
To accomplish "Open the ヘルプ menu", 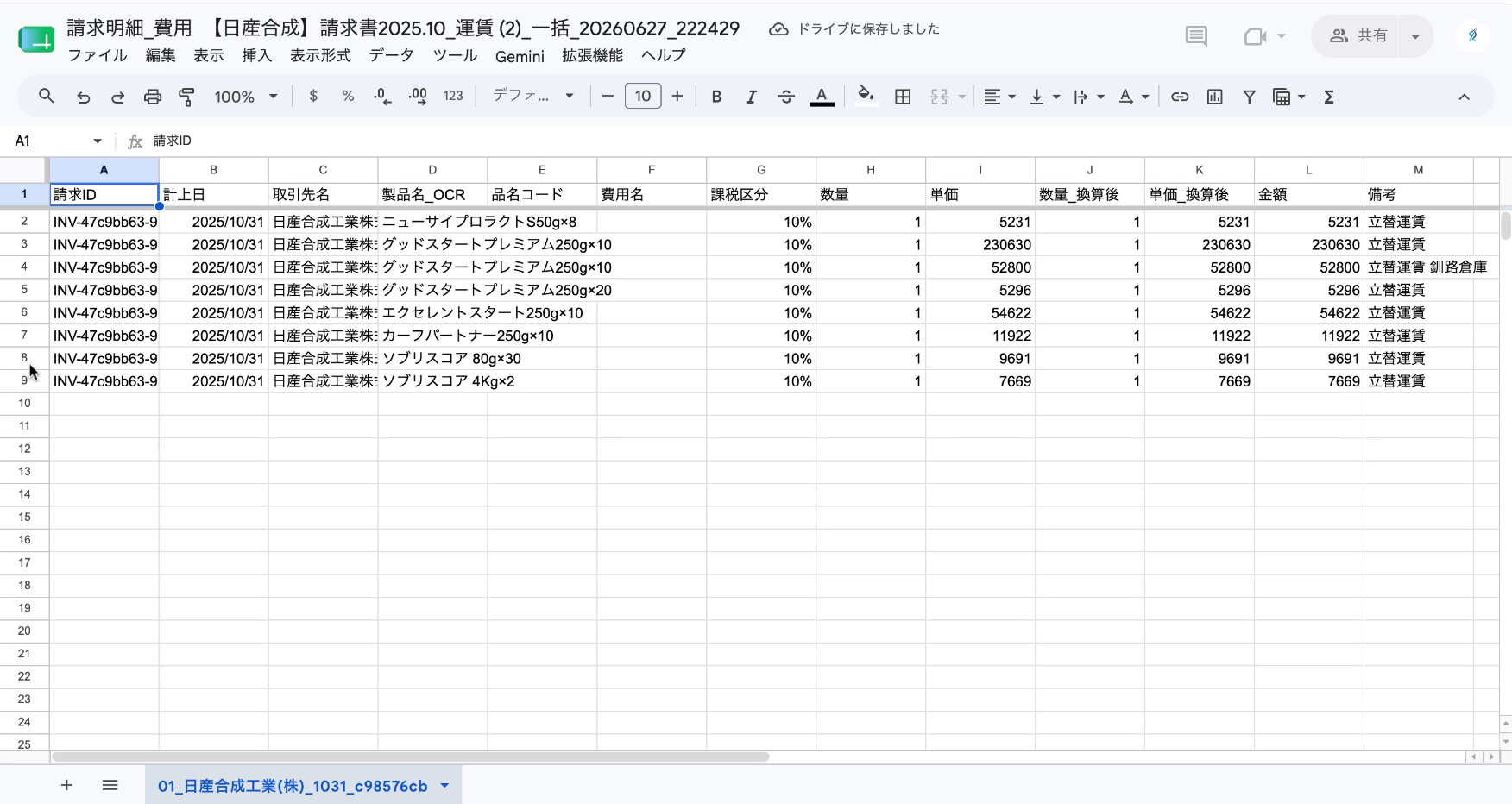I will pos(663,55).
